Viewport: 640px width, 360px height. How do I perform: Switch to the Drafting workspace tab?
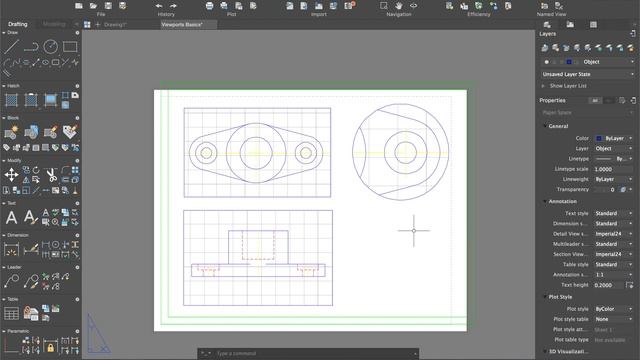coord(18,24)
